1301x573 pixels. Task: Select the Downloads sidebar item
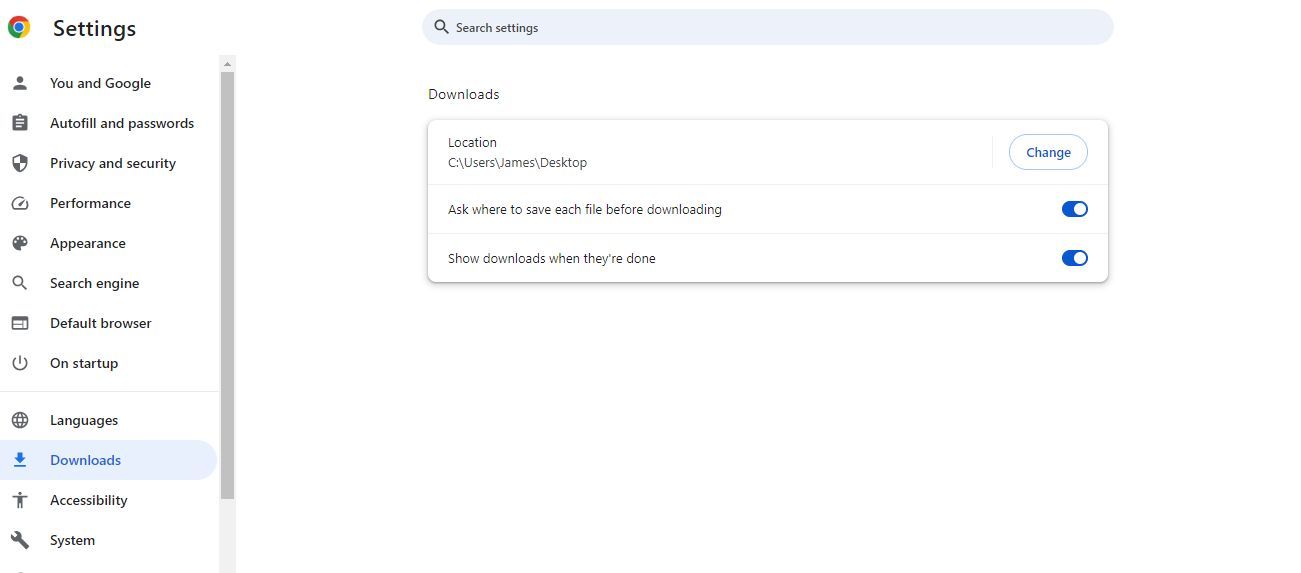pyautogui.click(x=108, y=460)
